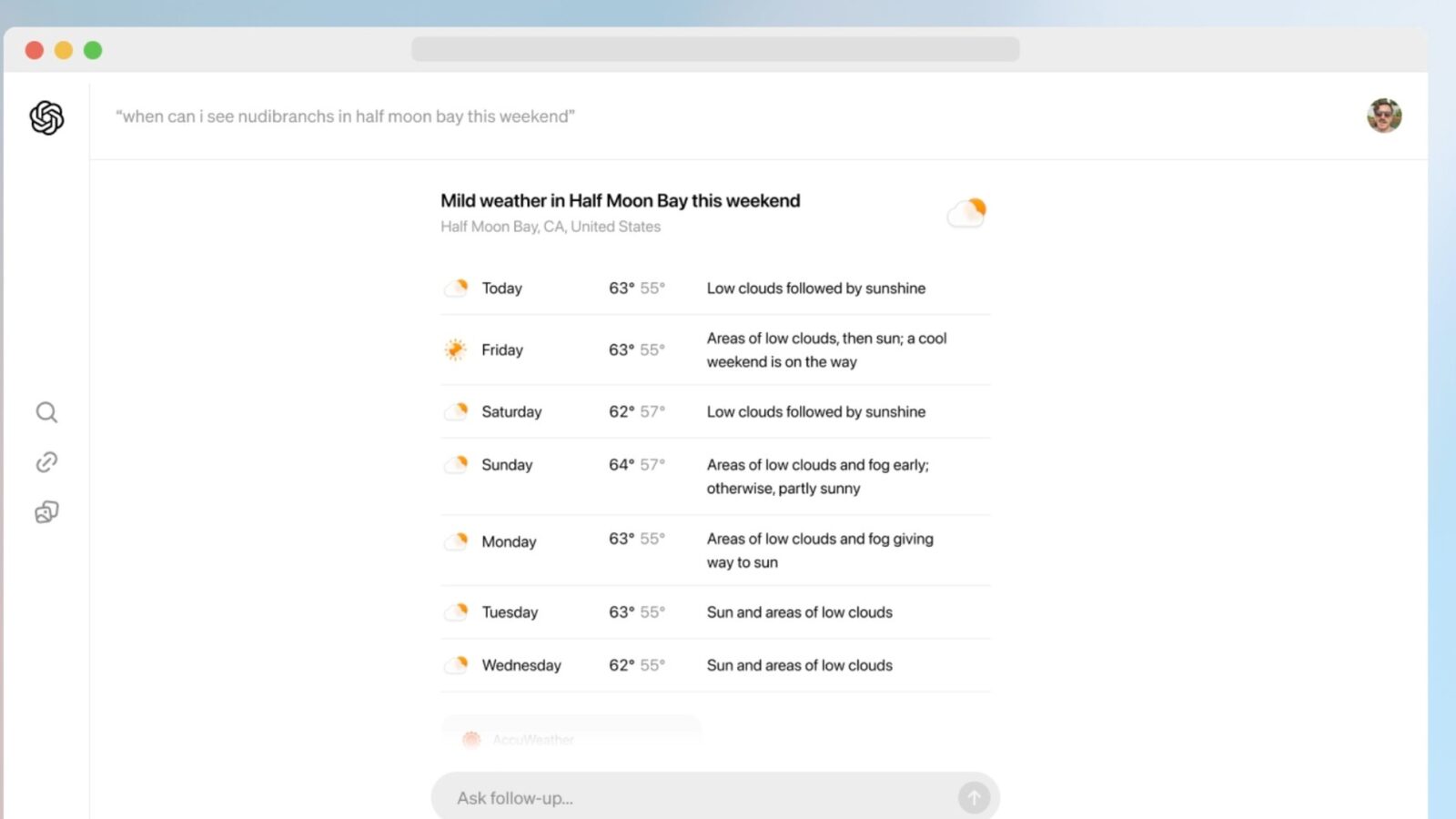Click the green fullscreen window button

pyautogui.click(x=93, y=50)
